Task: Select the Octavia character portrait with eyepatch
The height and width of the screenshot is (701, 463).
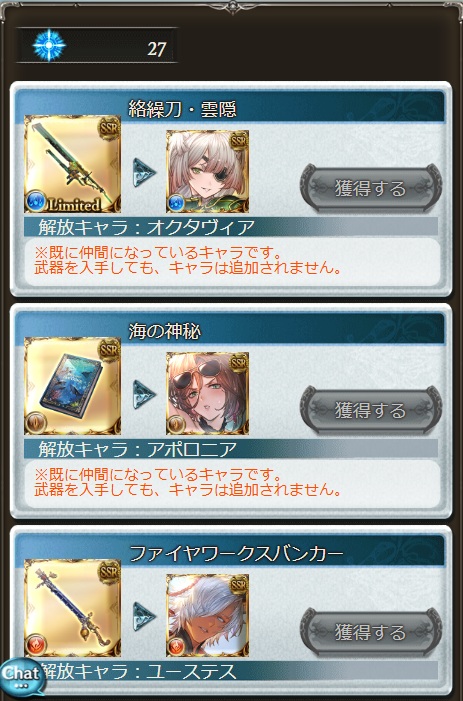Action: coord(208,171)
